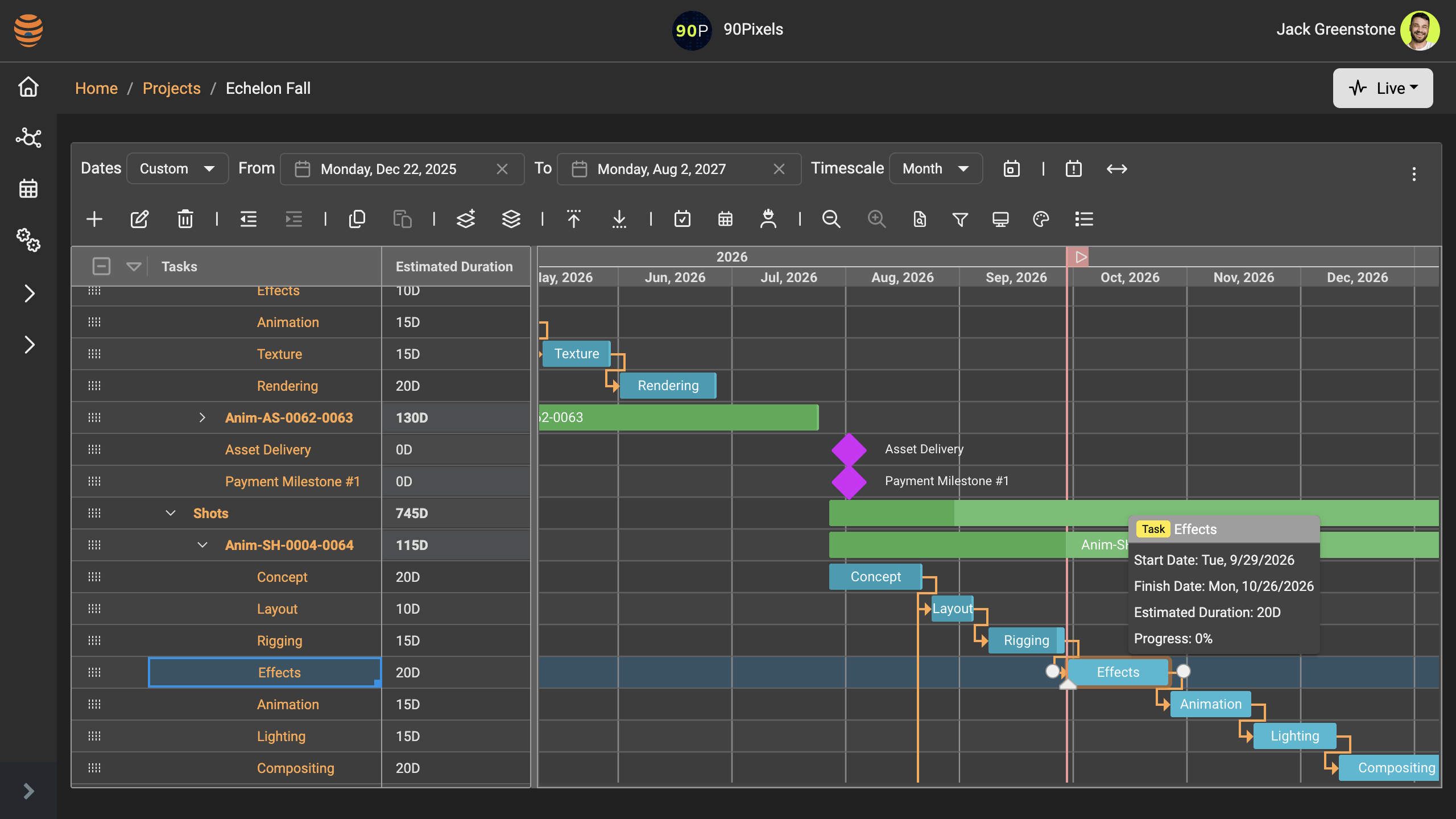Screen dimensions: 1456x819
Task: Click the Compositing task row name
Action: [295, 768]
